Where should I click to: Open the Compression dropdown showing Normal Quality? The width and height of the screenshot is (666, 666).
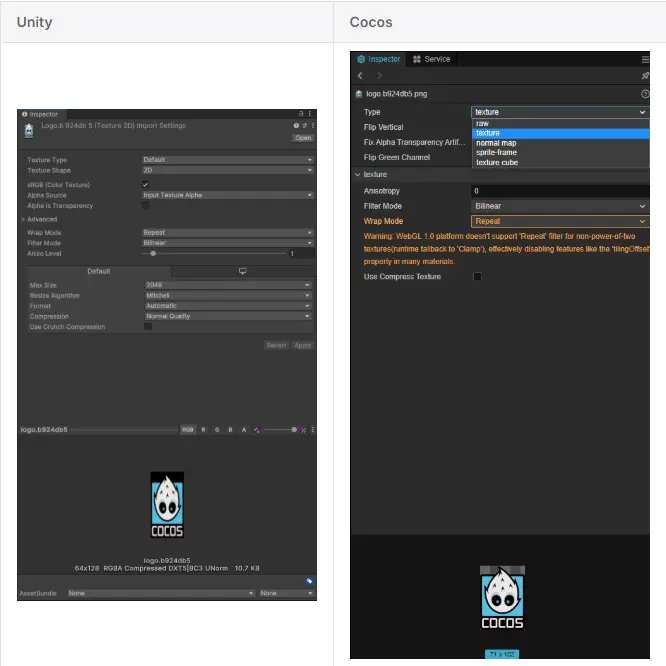tap(228, 316)
